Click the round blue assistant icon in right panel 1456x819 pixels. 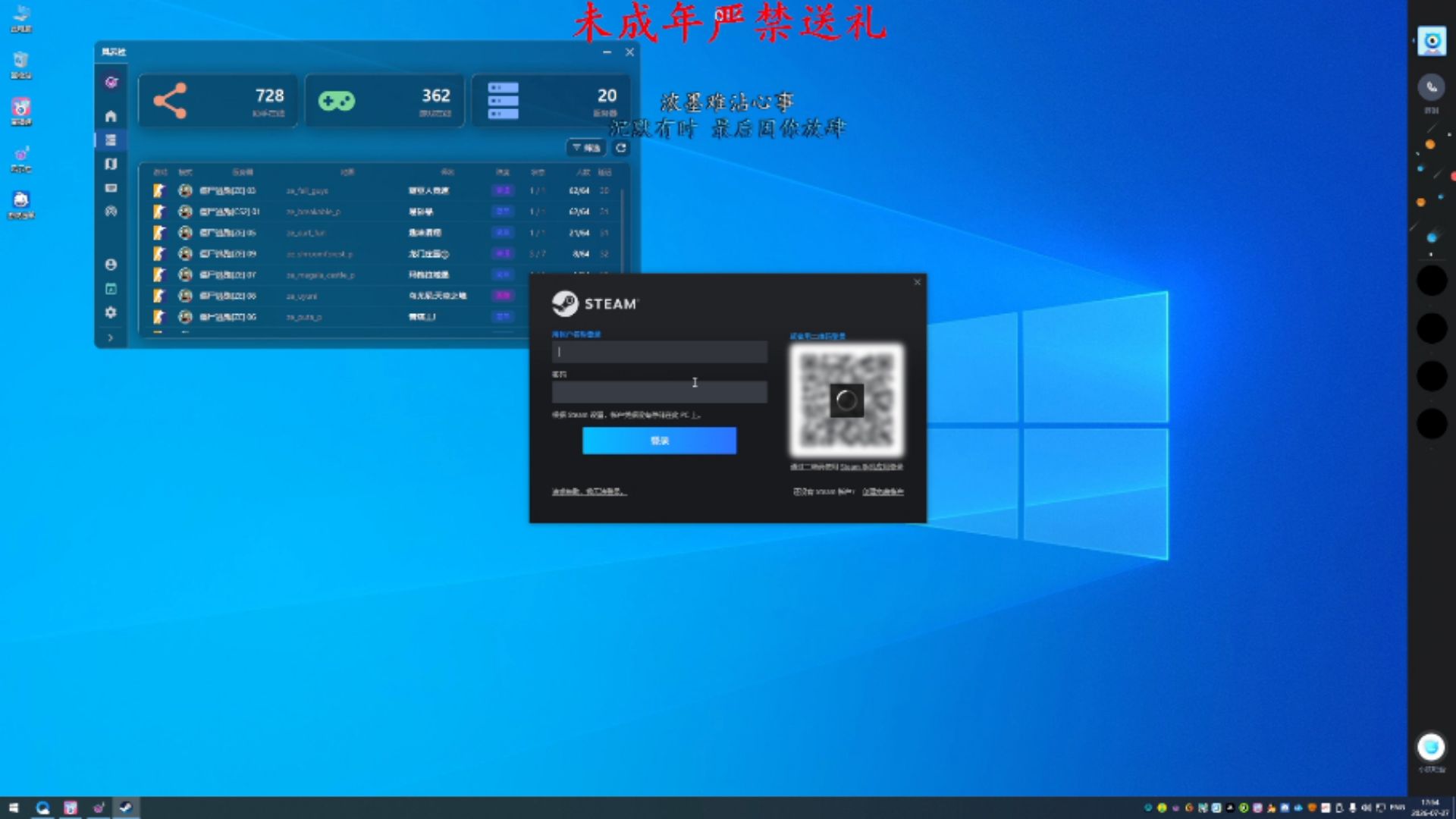click(x=1431, y=748)
